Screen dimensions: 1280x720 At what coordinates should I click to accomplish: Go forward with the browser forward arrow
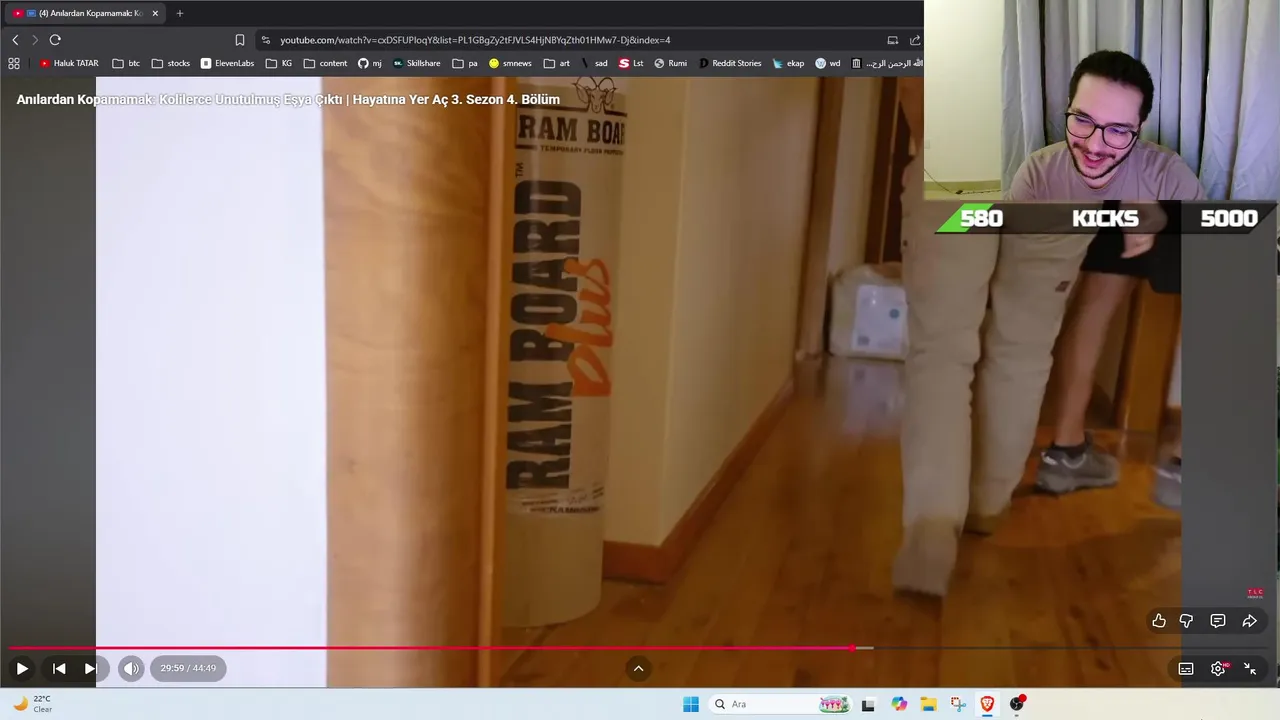[x=34, y=40]
